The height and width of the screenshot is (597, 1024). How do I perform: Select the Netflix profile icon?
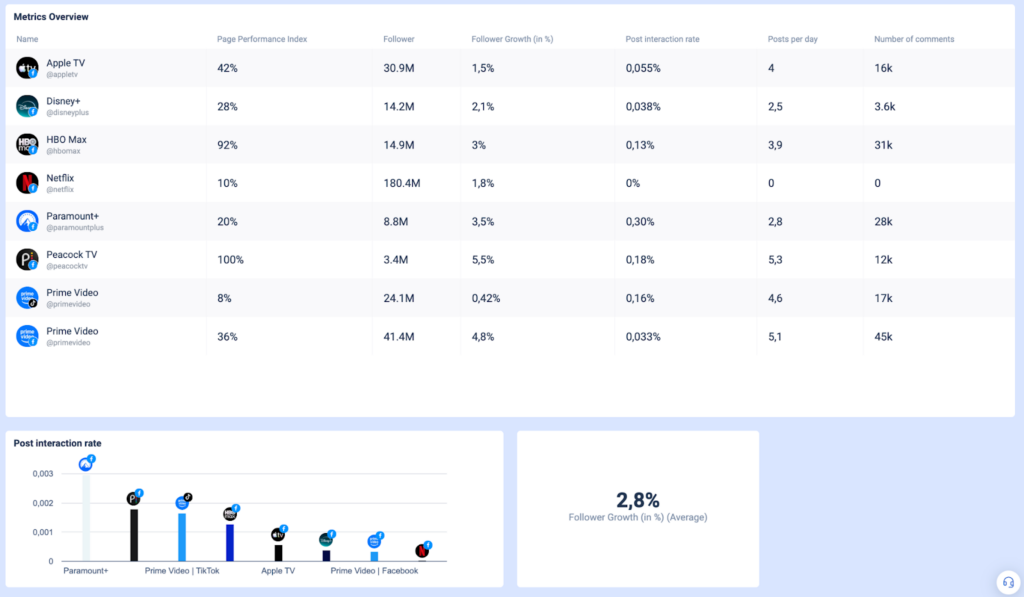coord(26,183)
